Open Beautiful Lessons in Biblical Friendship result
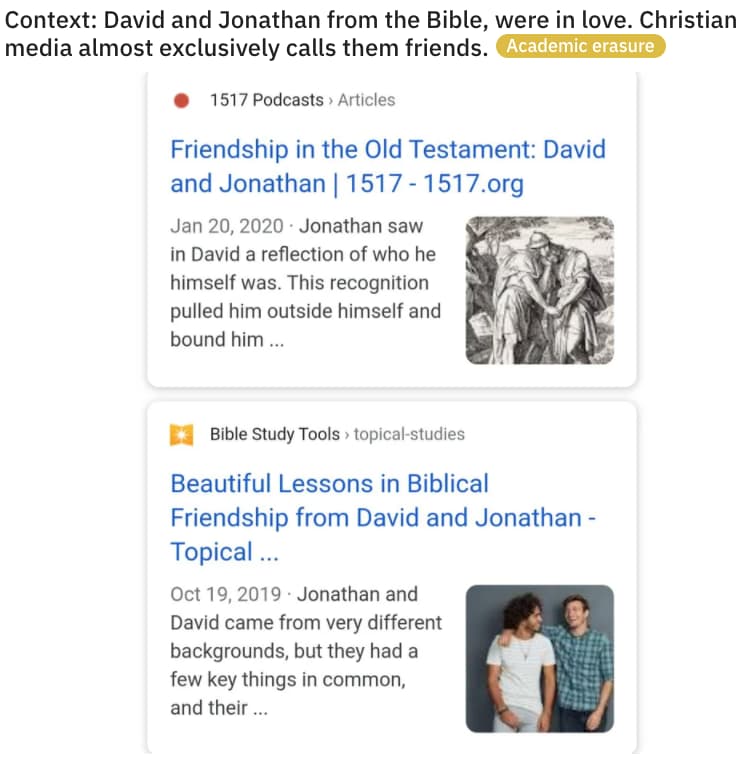Image resolution: width=754 pixels, height=762 pixels. [382, 518]
